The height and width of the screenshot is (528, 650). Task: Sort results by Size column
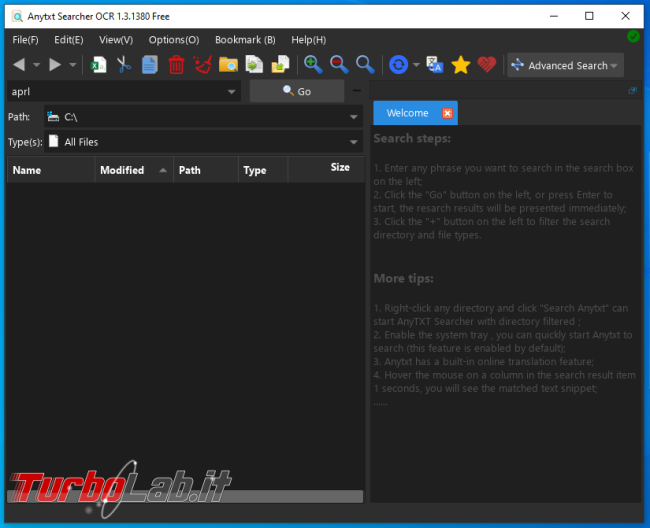pyautogui.click(x=326, y=170)
